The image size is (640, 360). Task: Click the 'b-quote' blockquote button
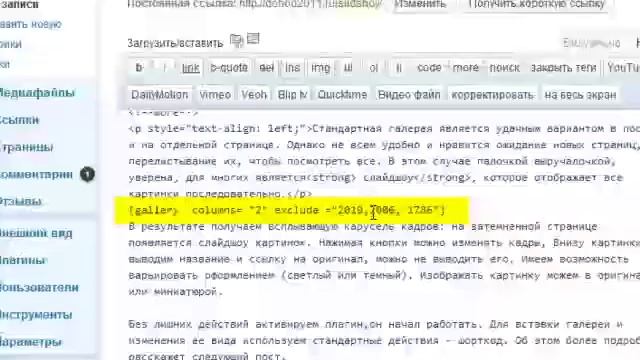229,68
